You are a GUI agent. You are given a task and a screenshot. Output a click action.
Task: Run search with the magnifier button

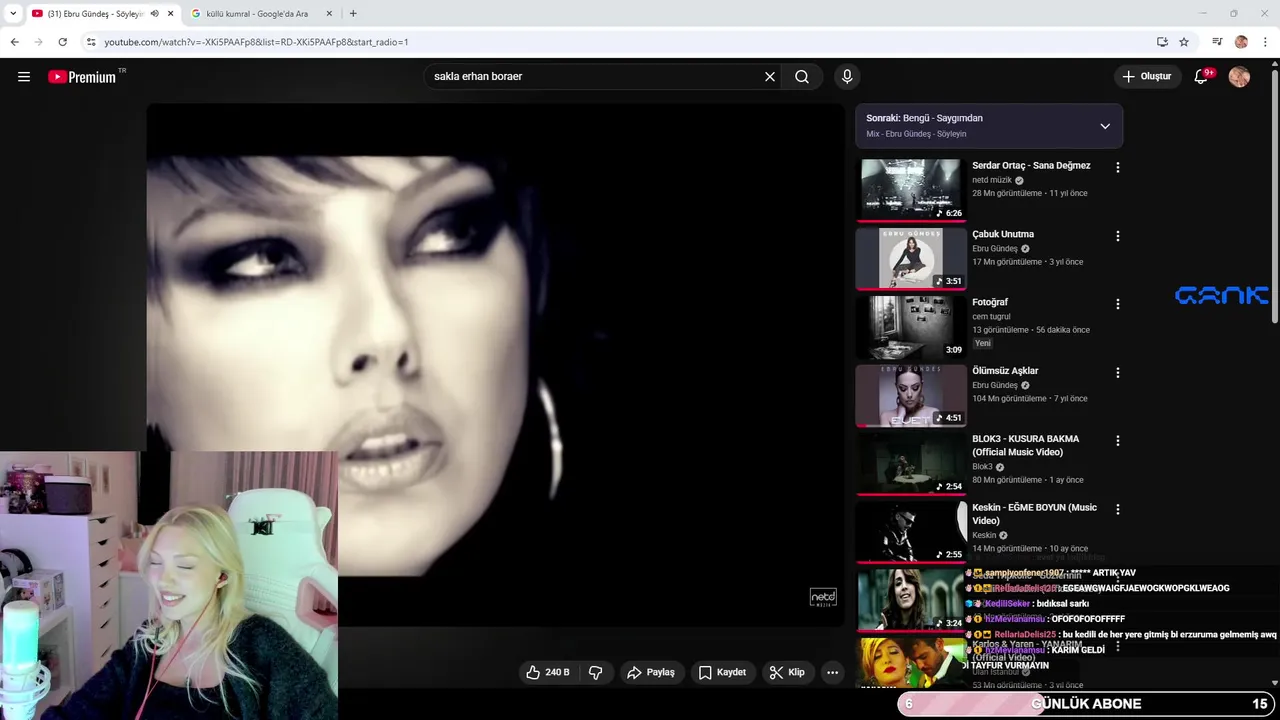pyautogui.click(x=802, y=77)
